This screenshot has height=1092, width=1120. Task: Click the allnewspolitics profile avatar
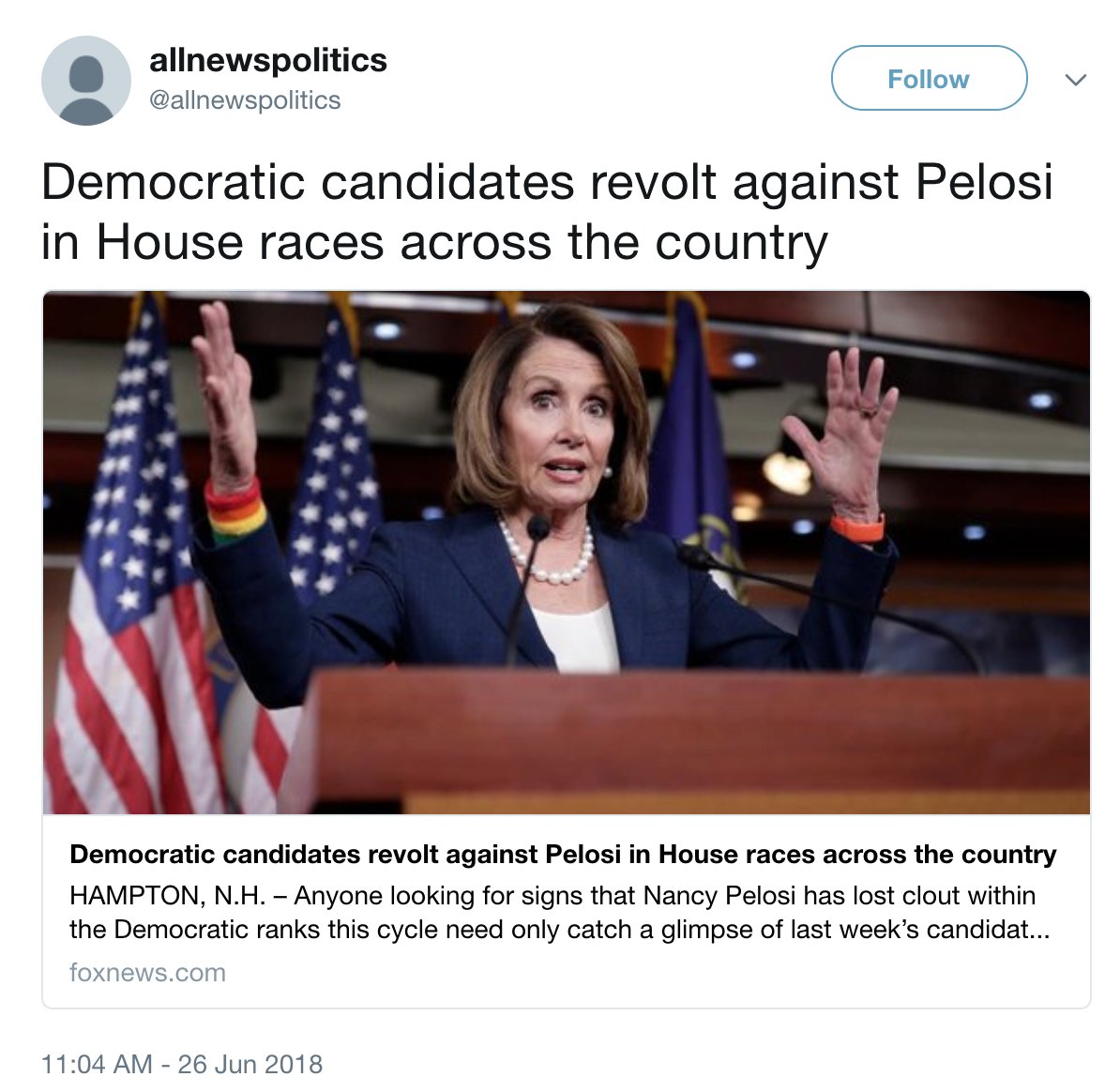(86, 80)
